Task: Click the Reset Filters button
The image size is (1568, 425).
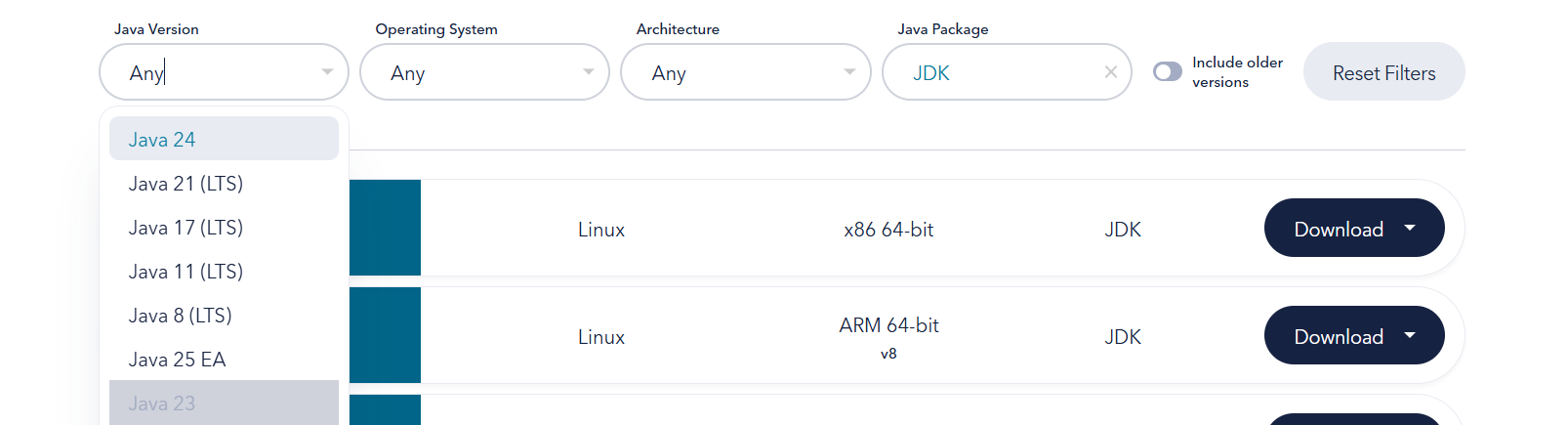Action: [x=1383, y=72]
